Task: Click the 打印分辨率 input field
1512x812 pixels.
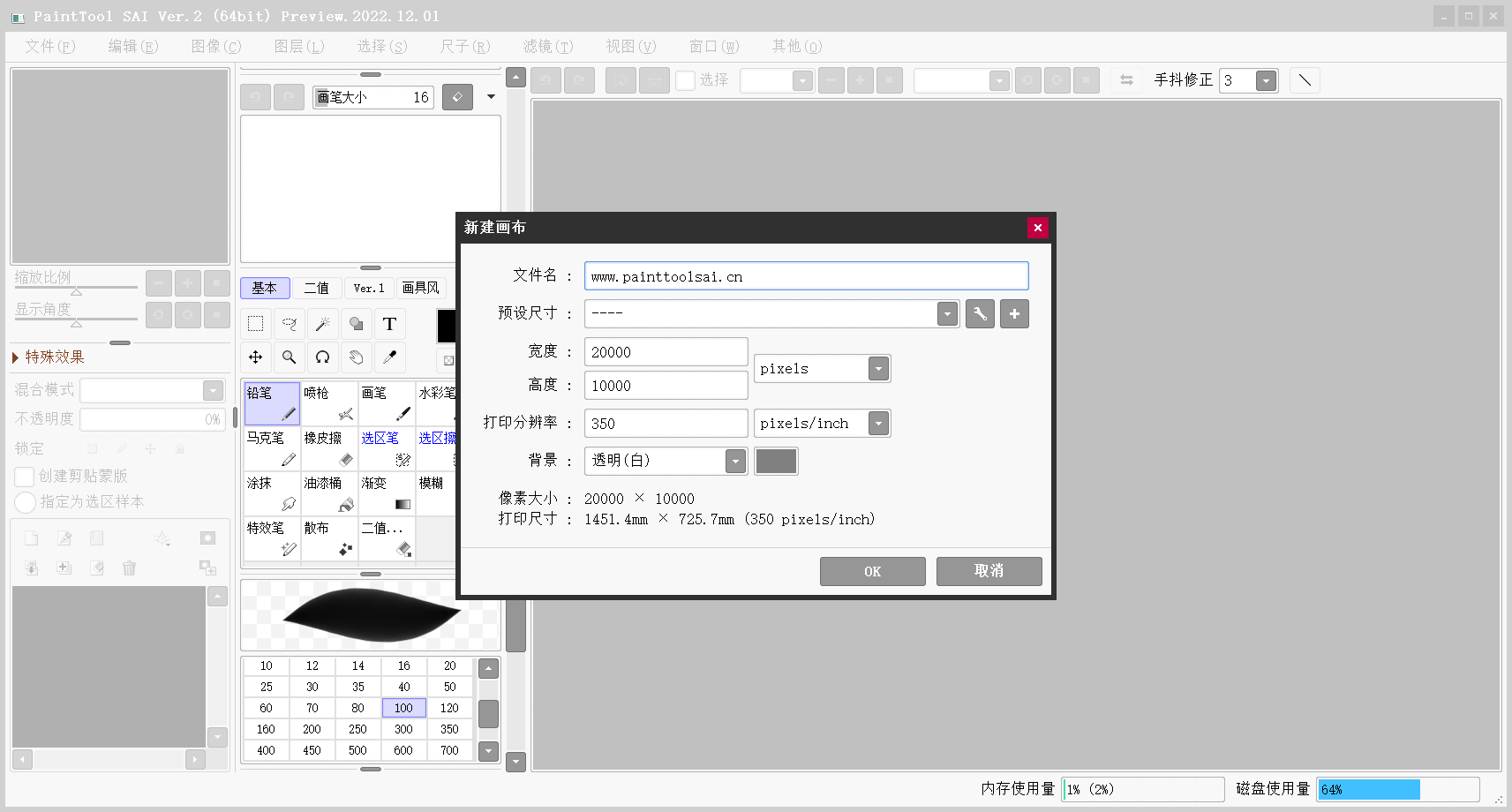Action: coord(666,424)
